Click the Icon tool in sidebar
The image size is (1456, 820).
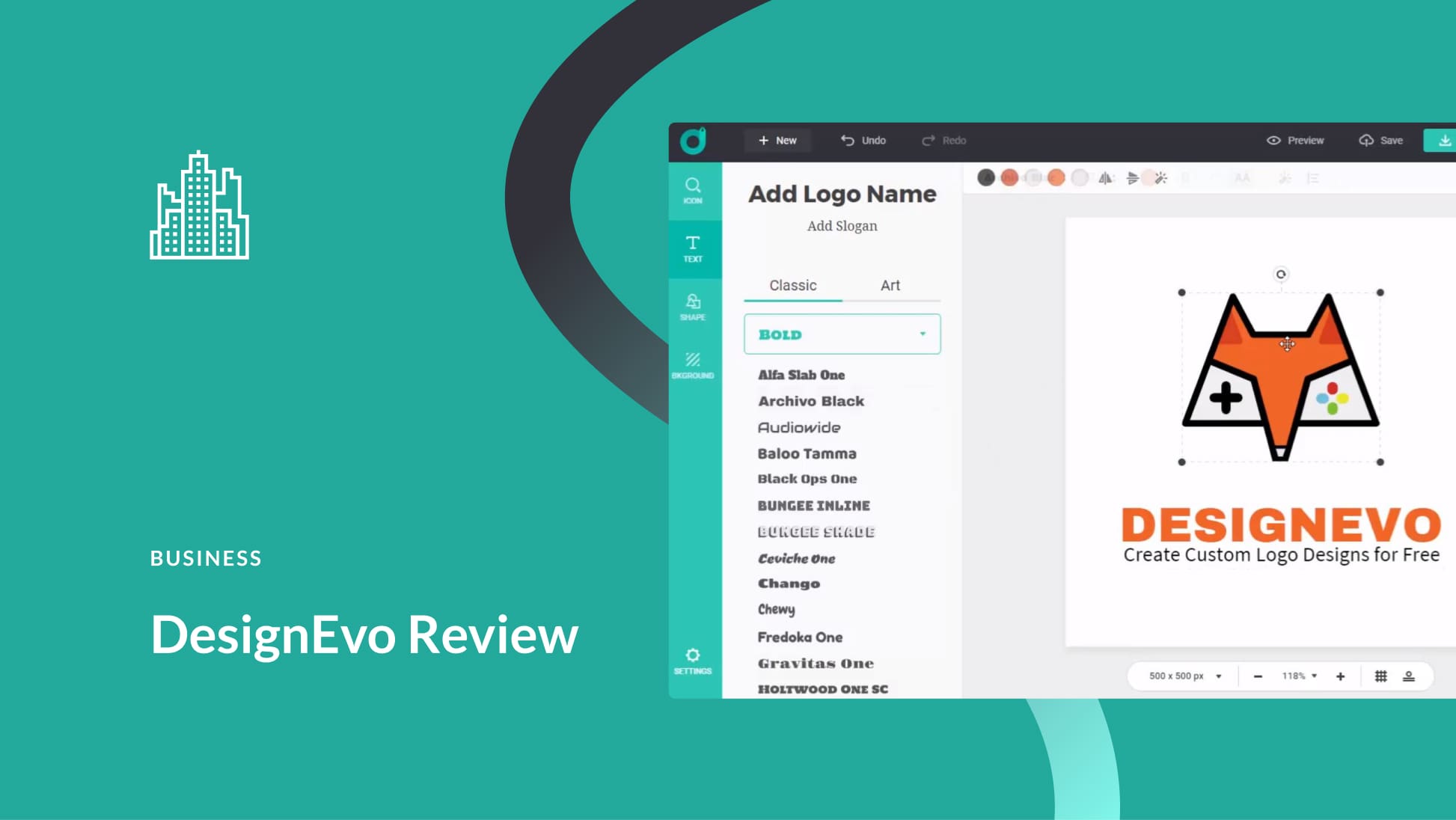[x=693, y=190]
